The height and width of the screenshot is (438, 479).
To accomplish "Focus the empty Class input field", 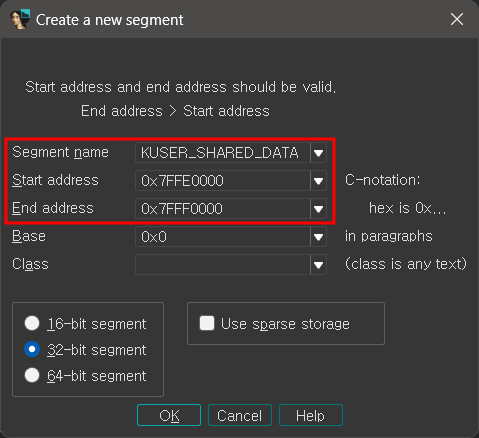I will (223, 265).
